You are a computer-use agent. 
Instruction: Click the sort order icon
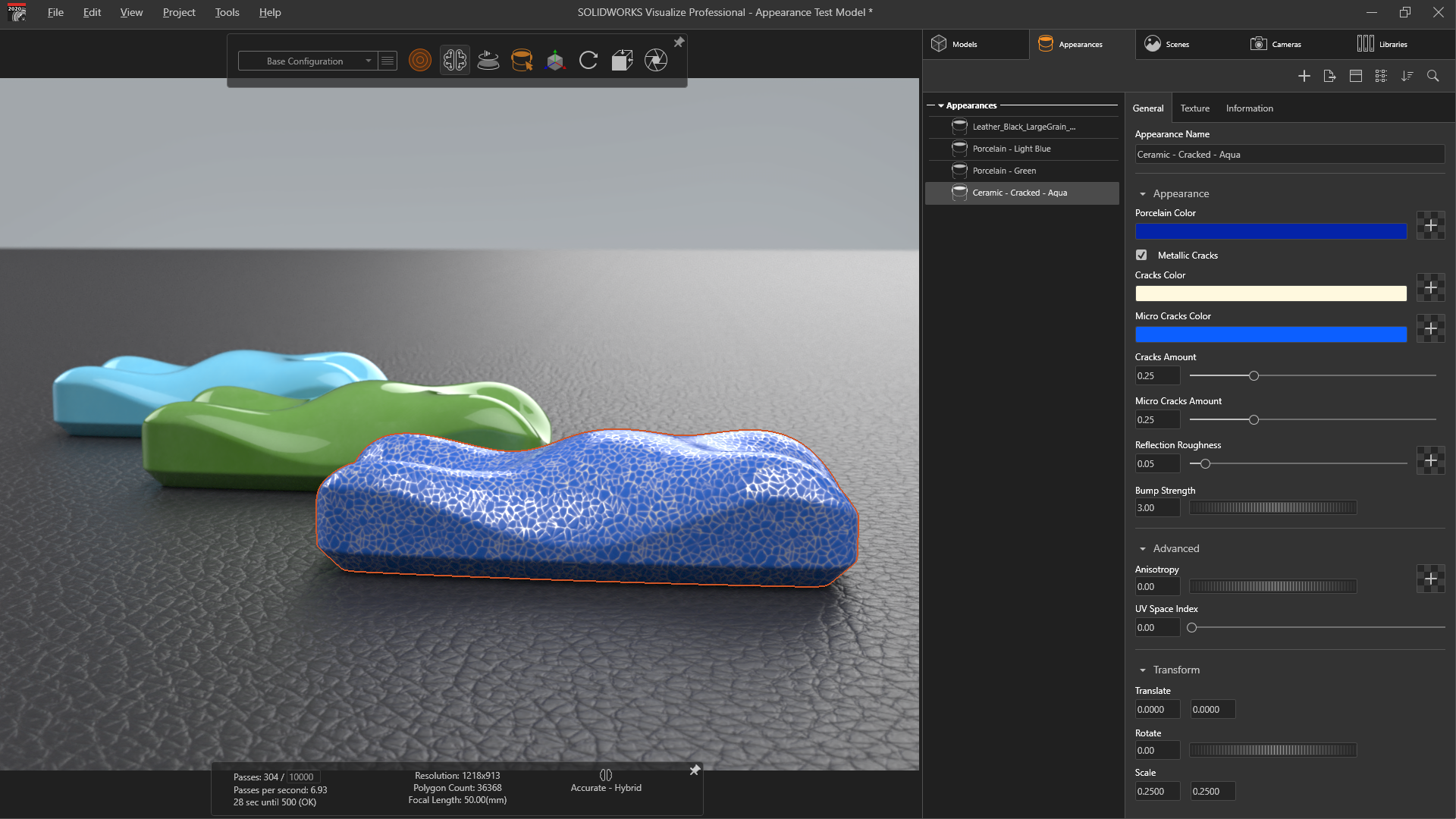pos(1407,76)
